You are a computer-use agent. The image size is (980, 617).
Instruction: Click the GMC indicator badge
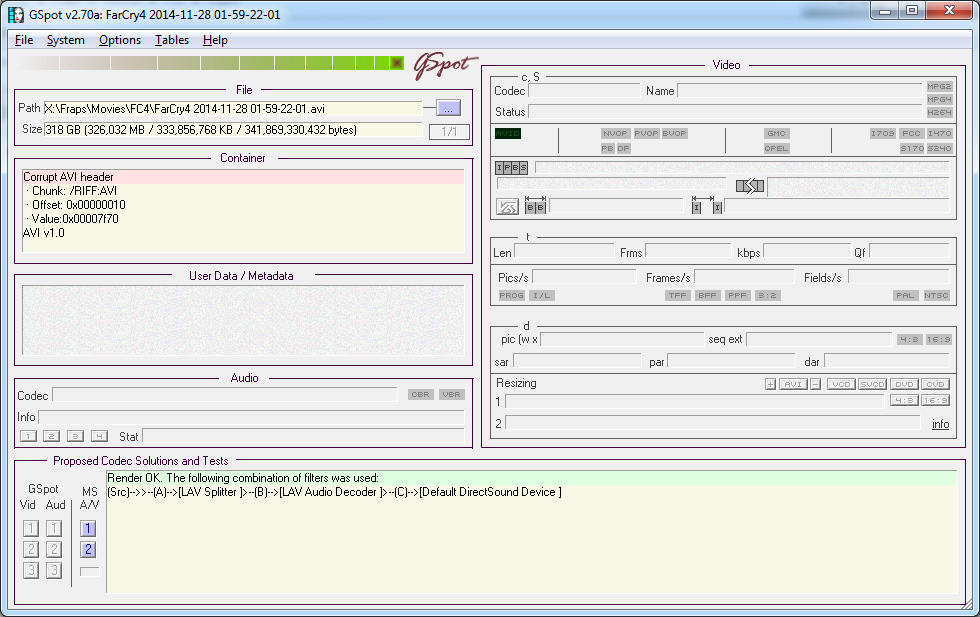(x=776, y=133)
